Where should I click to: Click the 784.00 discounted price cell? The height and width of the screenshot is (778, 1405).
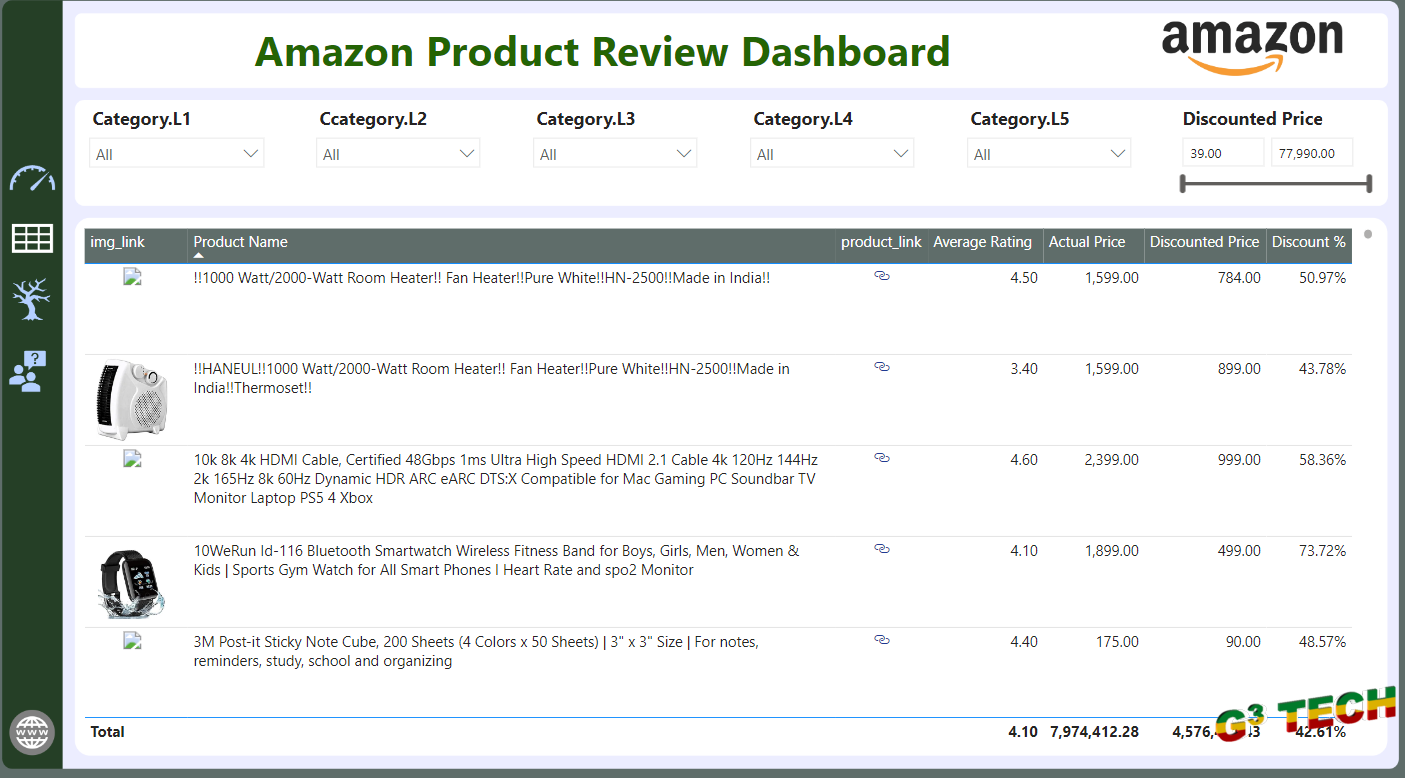click(x=1239, y=278)
